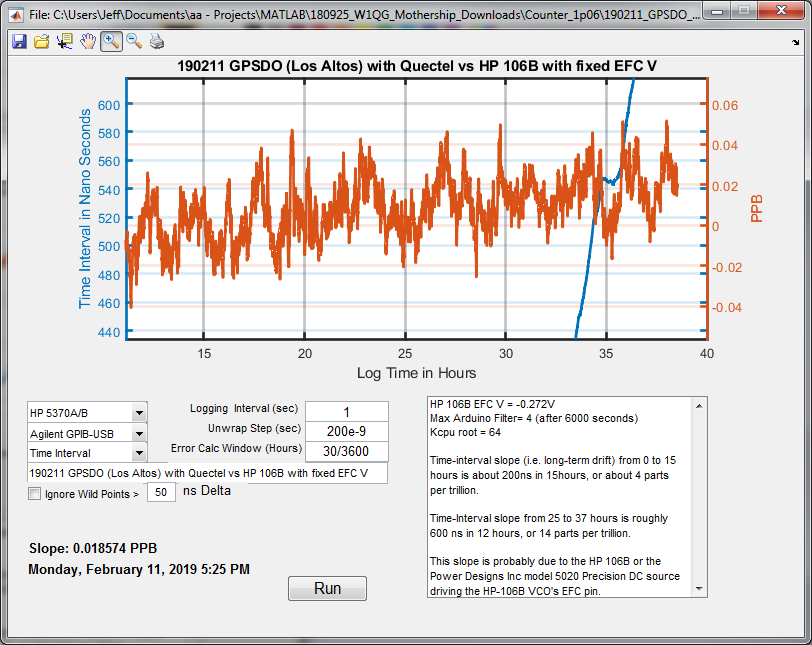Click inside the notes text starting HP 106B EFC V

pos(492,404)
